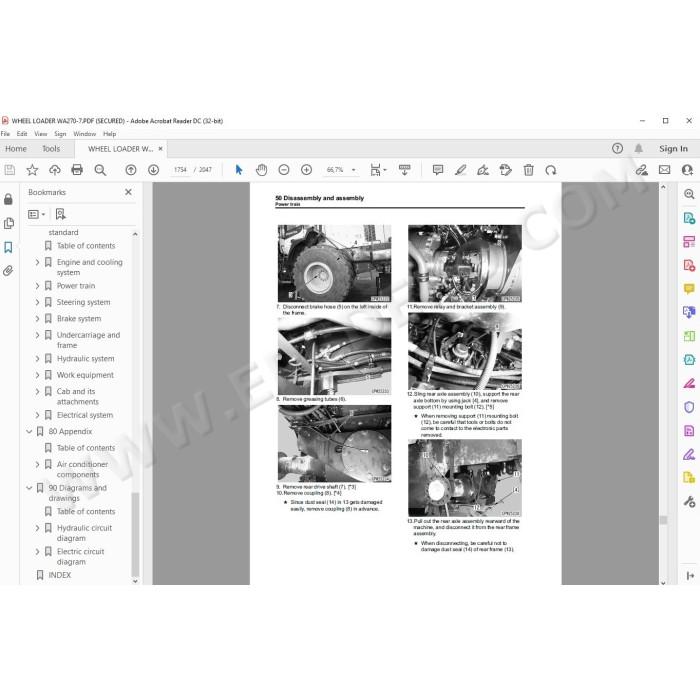Rotate the page with rotate icon
The height and width of the screenshot is (700, 700).
tap(551, 170)
